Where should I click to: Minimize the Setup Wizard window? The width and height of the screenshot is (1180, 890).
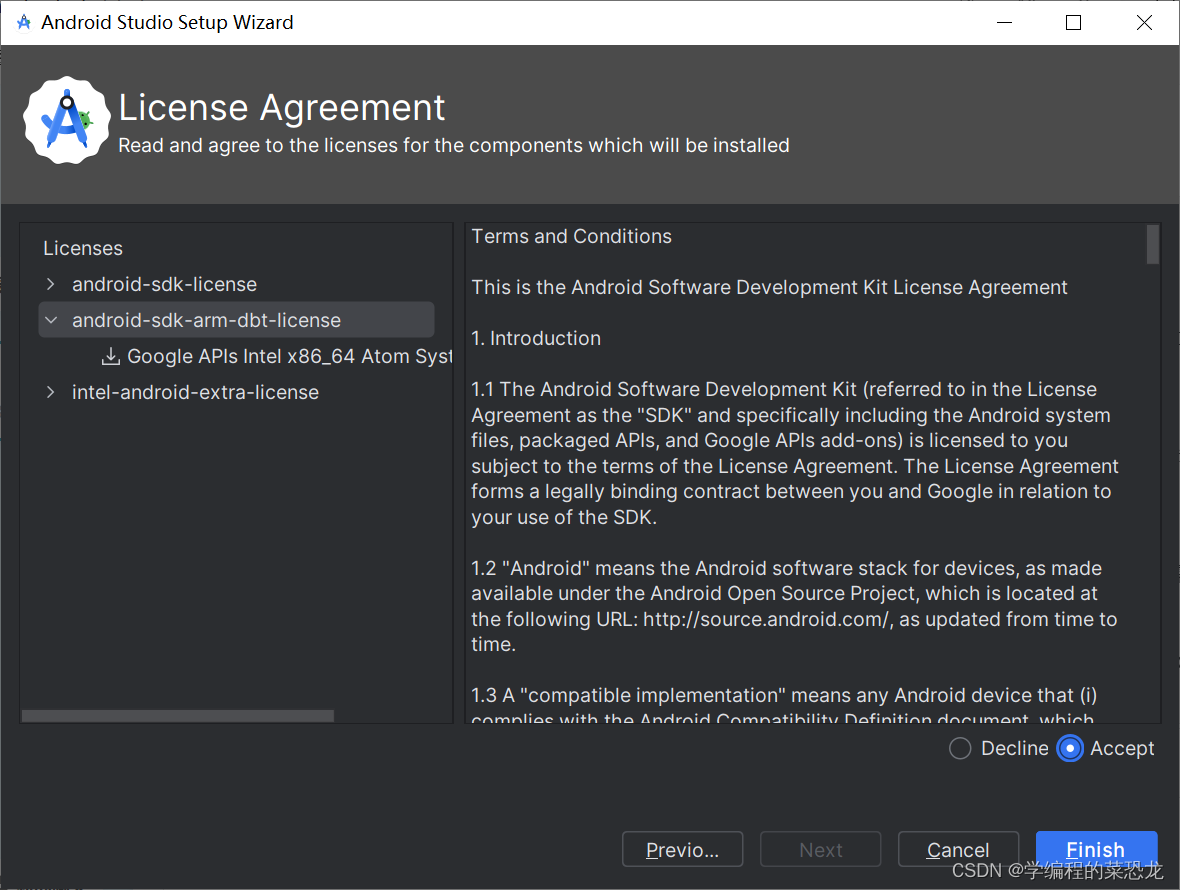(1004, 23)
